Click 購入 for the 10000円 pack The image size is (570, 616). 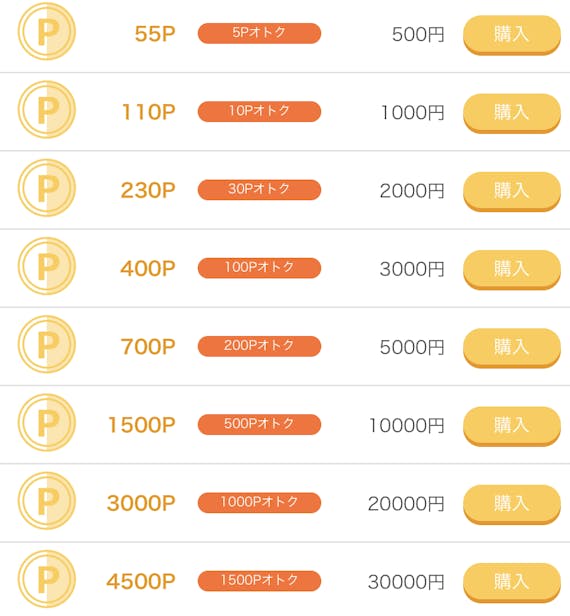click(x=512, y=426)
